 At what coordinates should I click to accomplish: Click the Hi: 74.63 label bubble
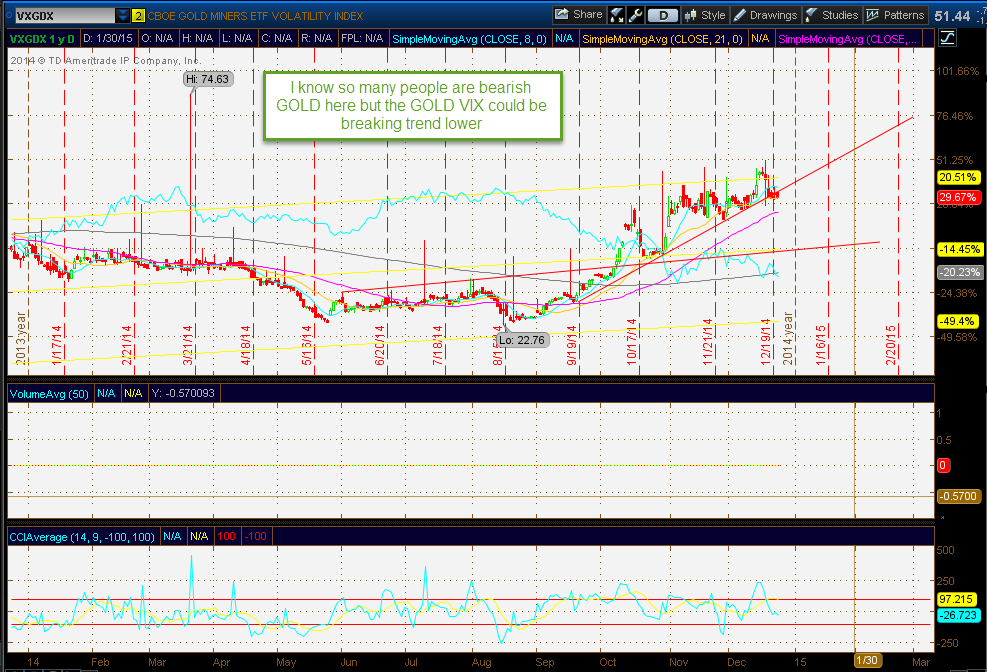click(207, 77)
